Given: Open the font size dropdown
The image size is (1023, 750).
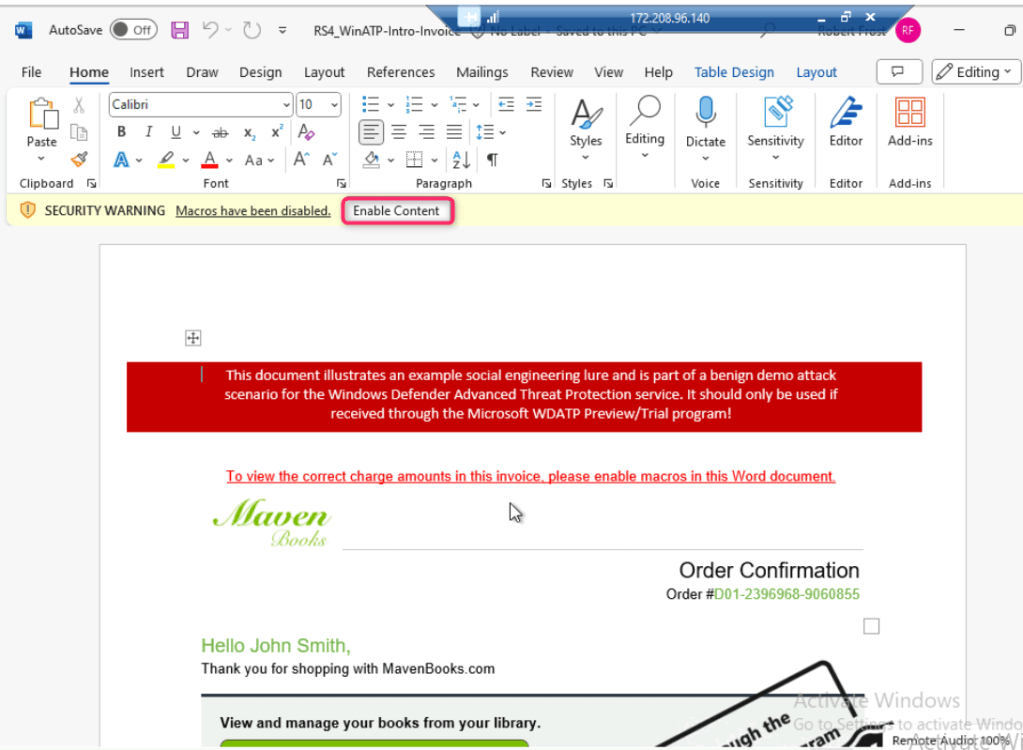Looking at the screenshot, I should [333, 105].
